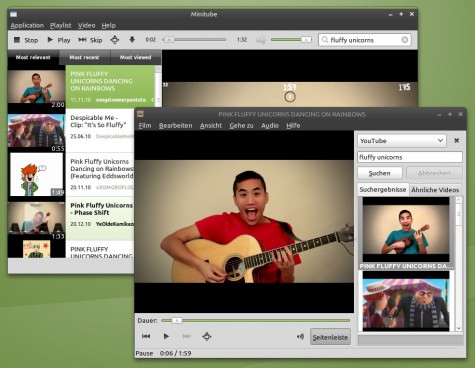The width and height of the screenshot is (475, 368).
Task: Skip to next video in Minitube
Action: [90, 40]
